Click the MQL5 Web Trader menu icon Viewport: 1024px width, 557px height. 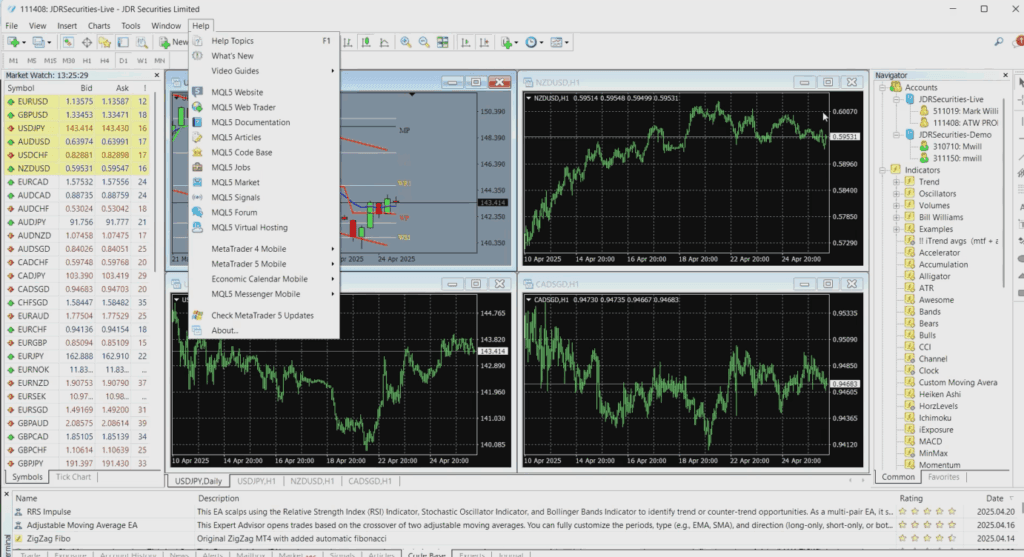[197, 107]
